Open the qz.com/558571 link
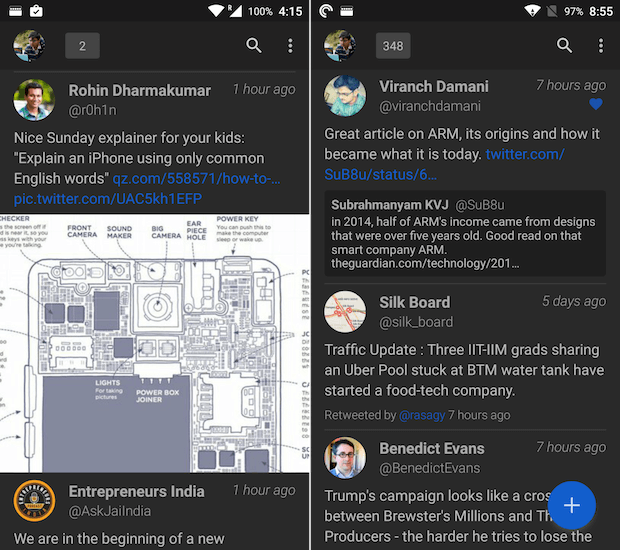620x550 pixels. click(197, 179)
